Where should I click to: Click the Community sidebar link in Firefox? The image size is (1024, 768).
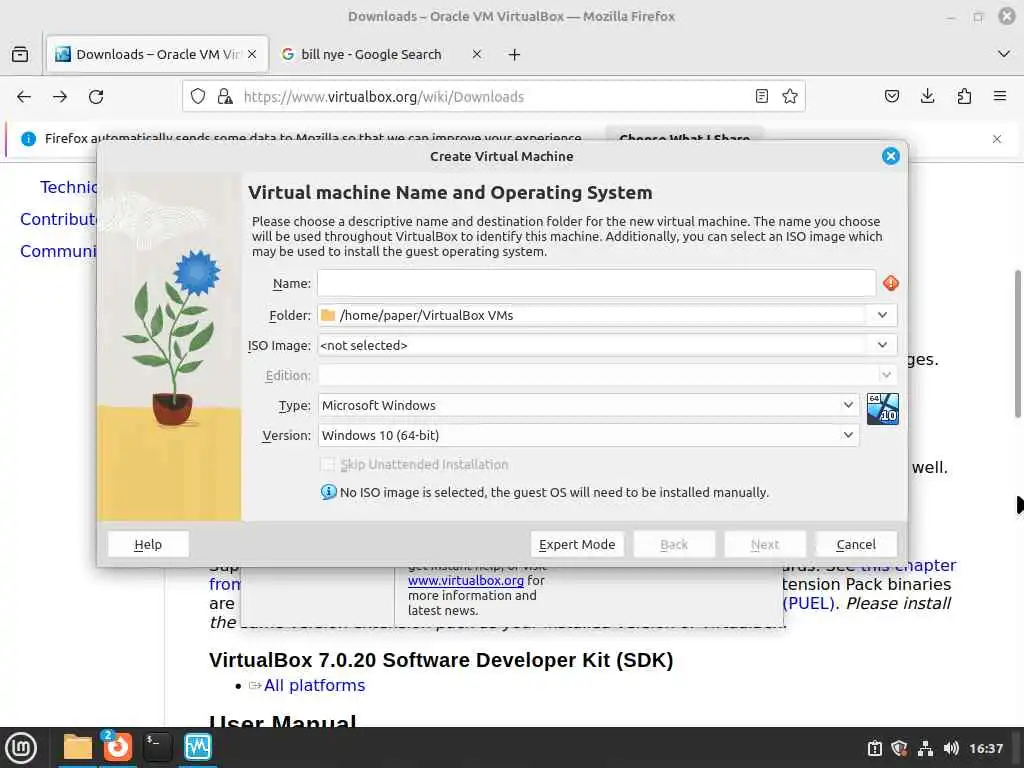(58, 251)
